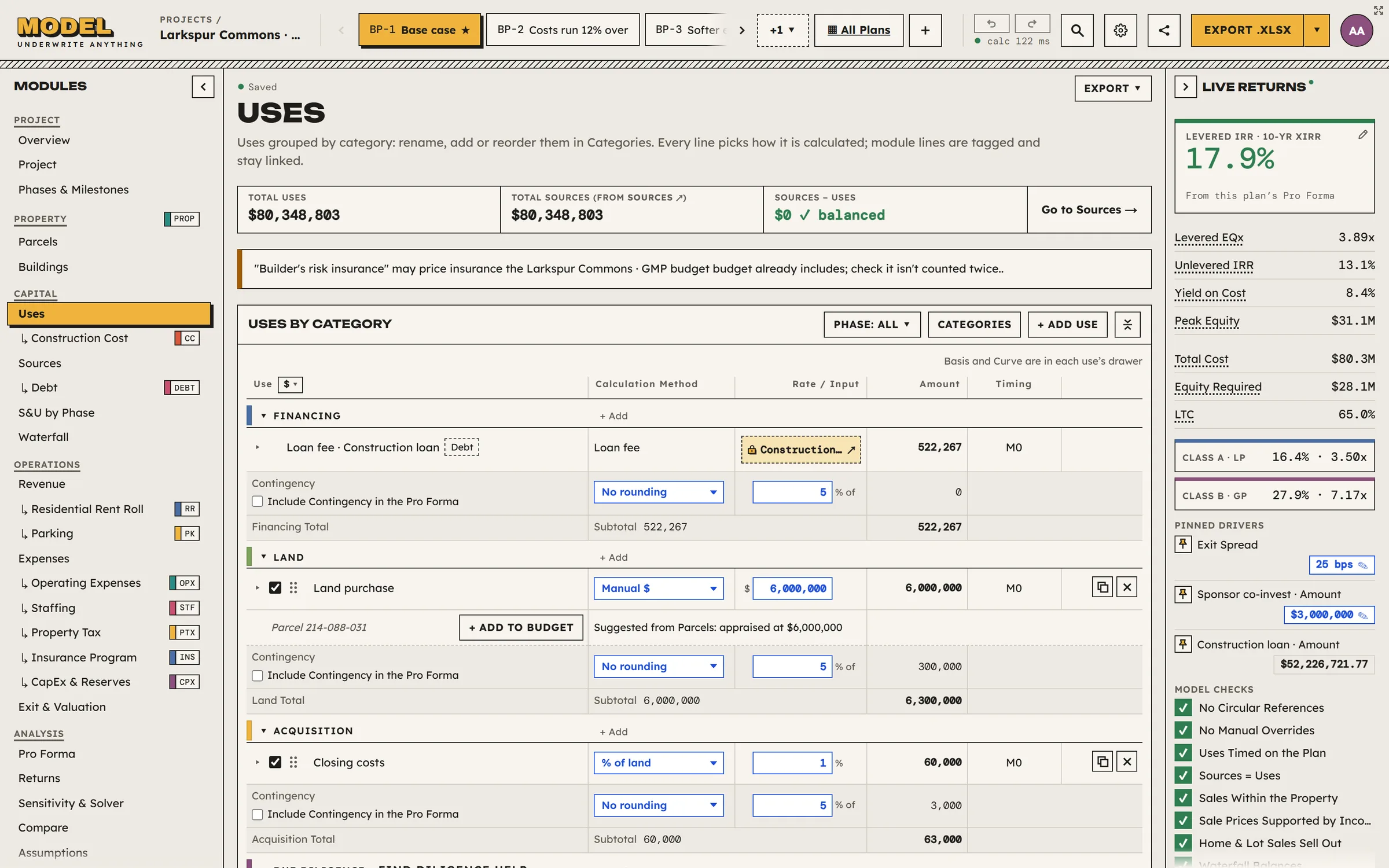This screenshot has height=868, width=1389.
Task: Grab the Land purchase drag handle
Action: point(293,588)
